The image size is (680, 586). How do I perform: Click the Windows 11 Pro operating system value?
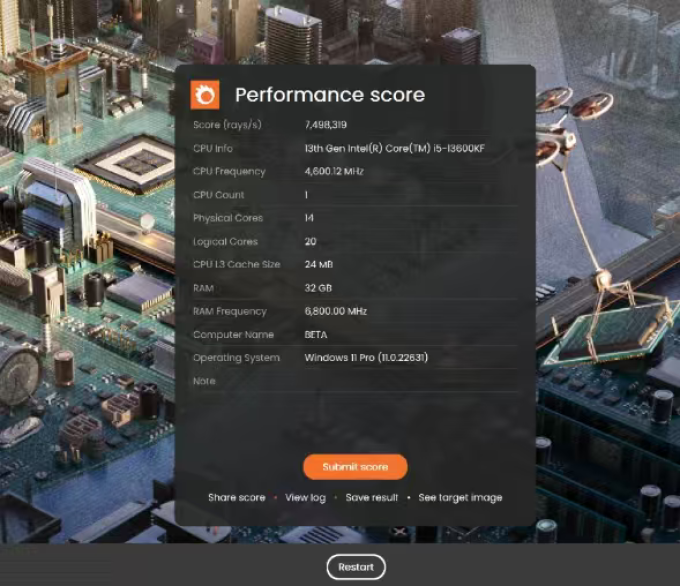coord(366,357)
